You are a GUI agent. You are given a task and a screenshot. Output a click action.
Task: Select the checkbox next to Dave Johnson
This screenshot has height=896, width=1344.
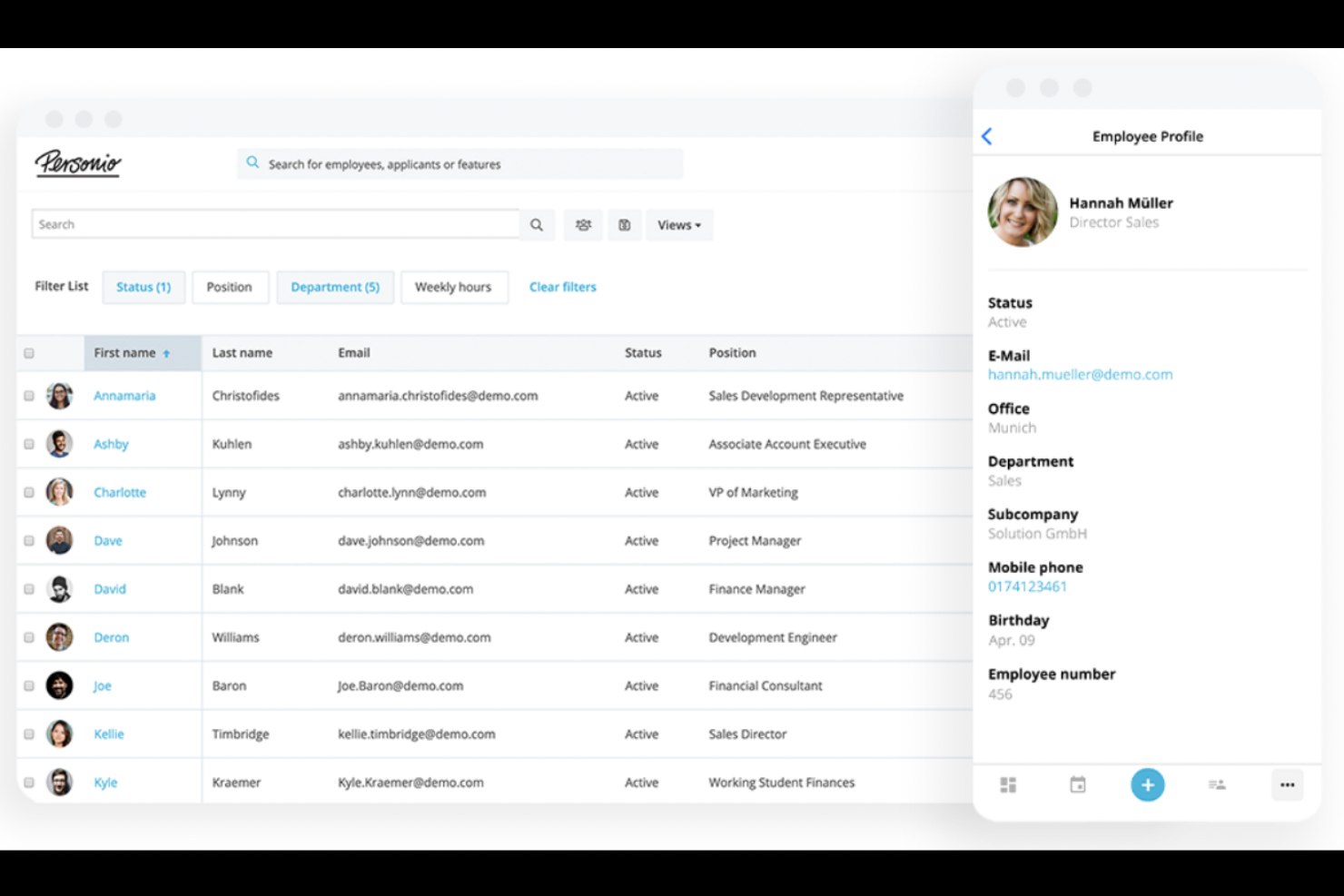pos(29,541)
